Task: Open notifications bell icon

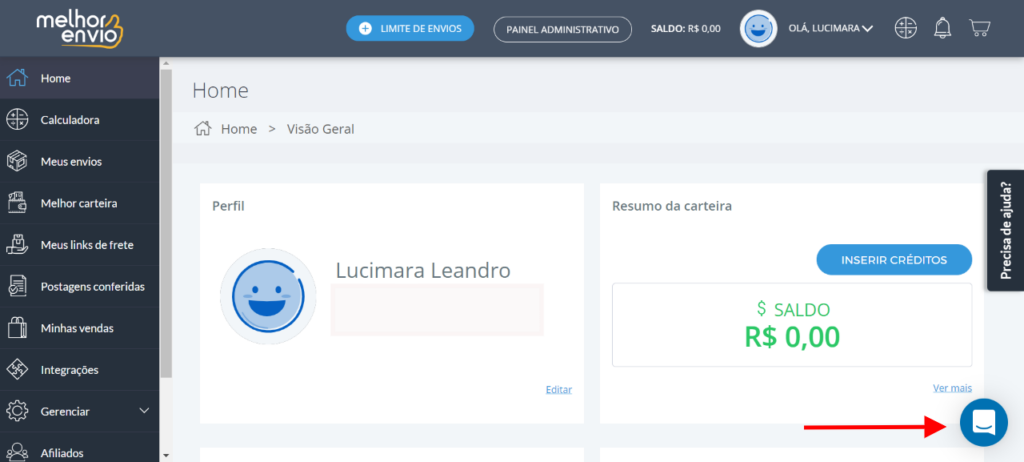Action: coord(942,28)
